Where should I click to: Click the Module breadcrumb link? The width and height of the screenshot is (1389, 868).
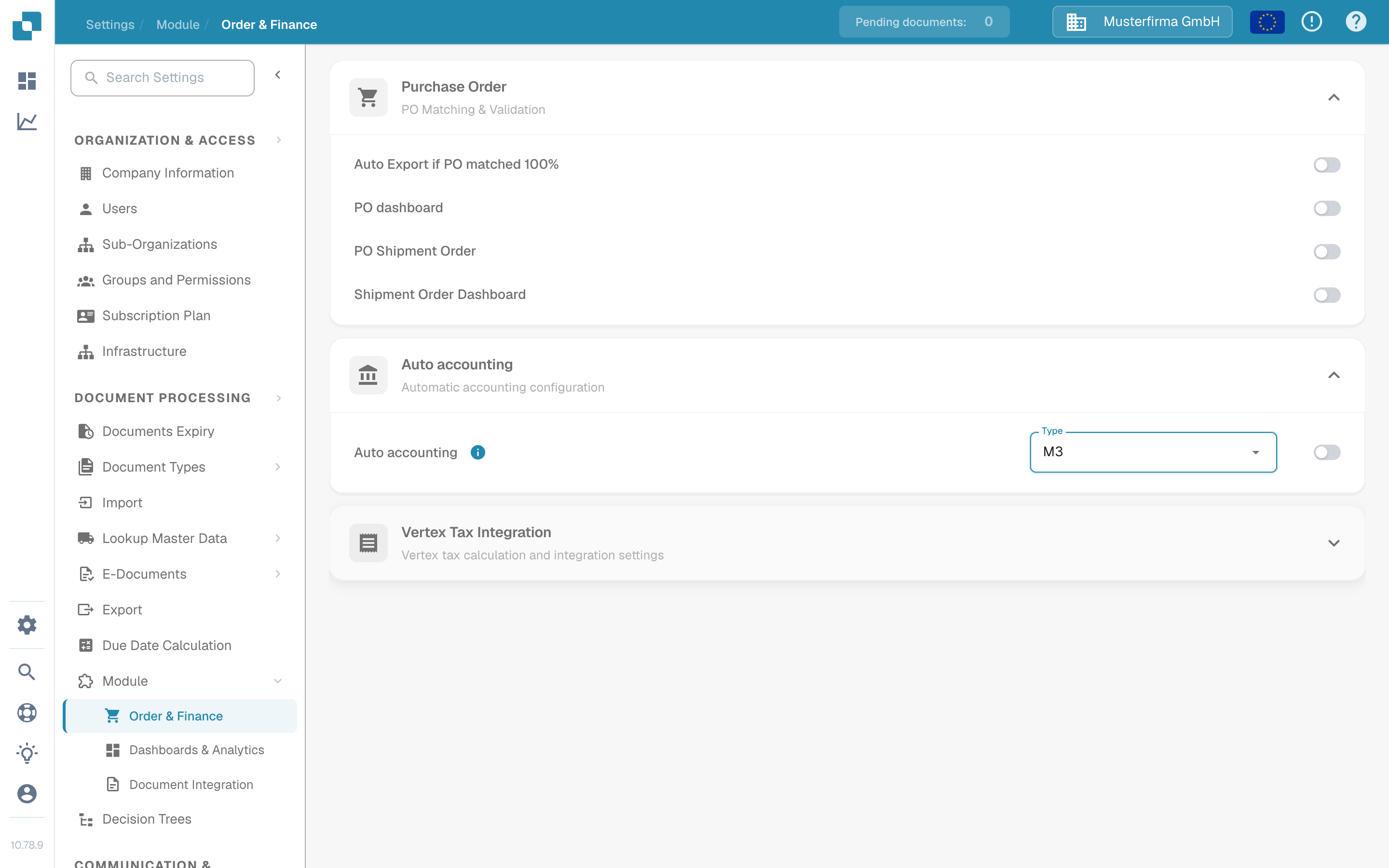click(x=178, y=25)
